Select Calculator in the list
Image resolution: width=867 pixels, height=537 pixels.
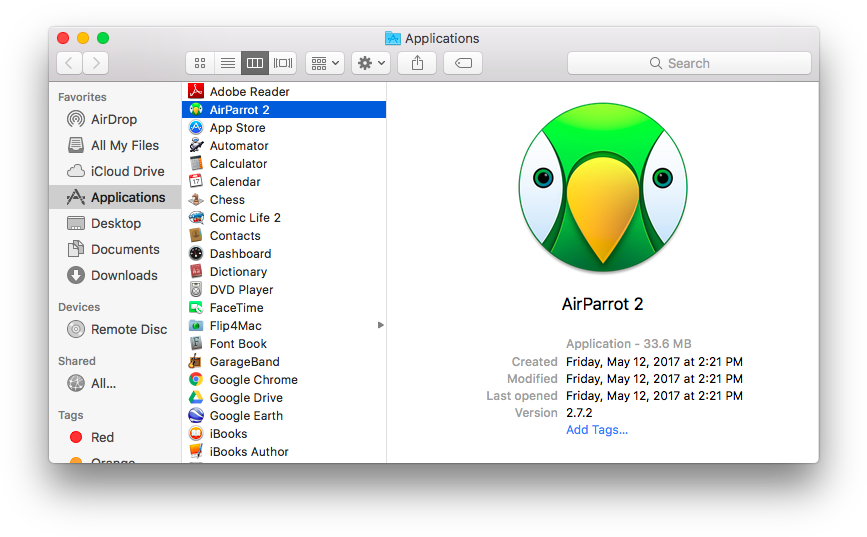tap(284, 164)
